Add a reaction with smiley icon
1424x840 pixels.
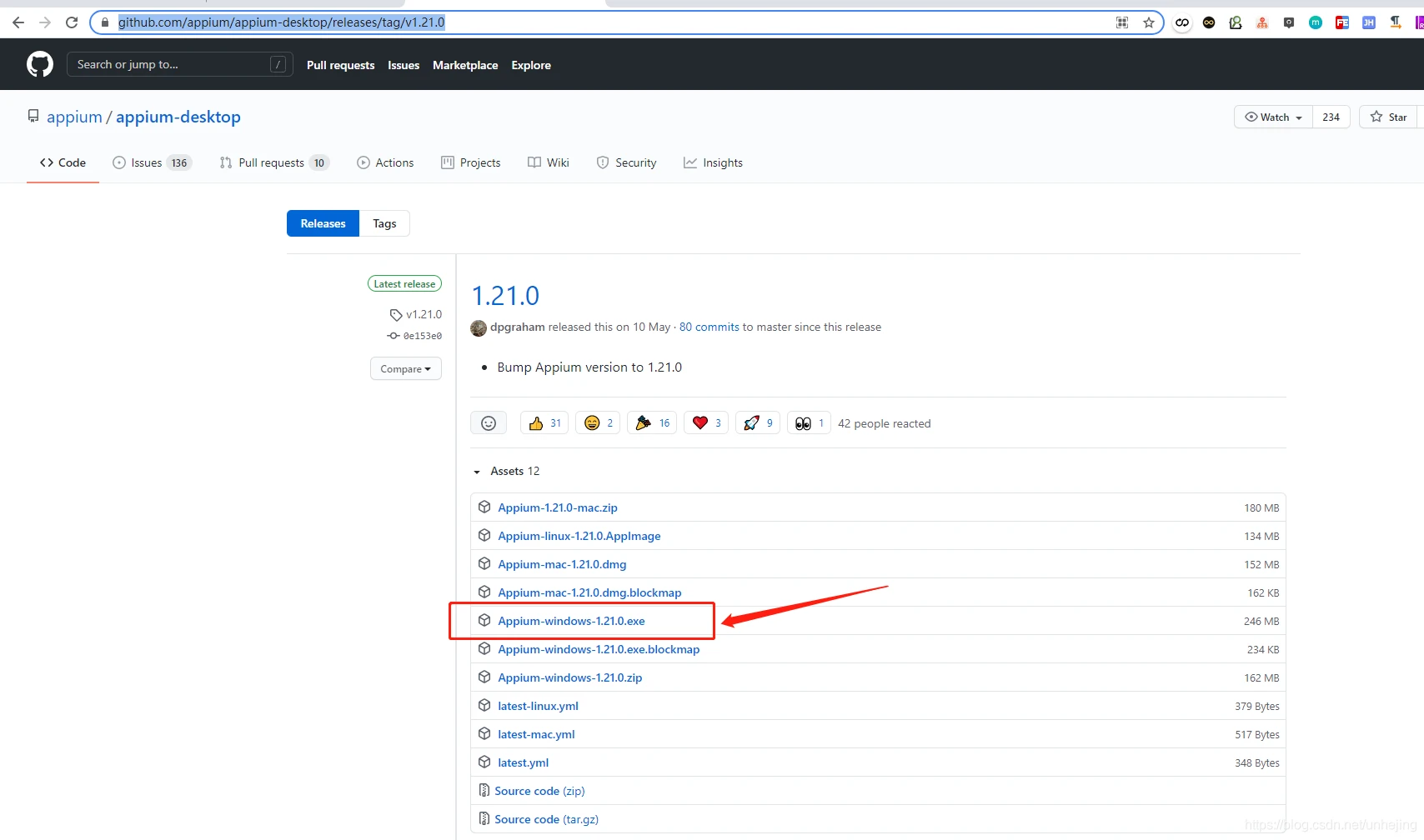point(489,423)
